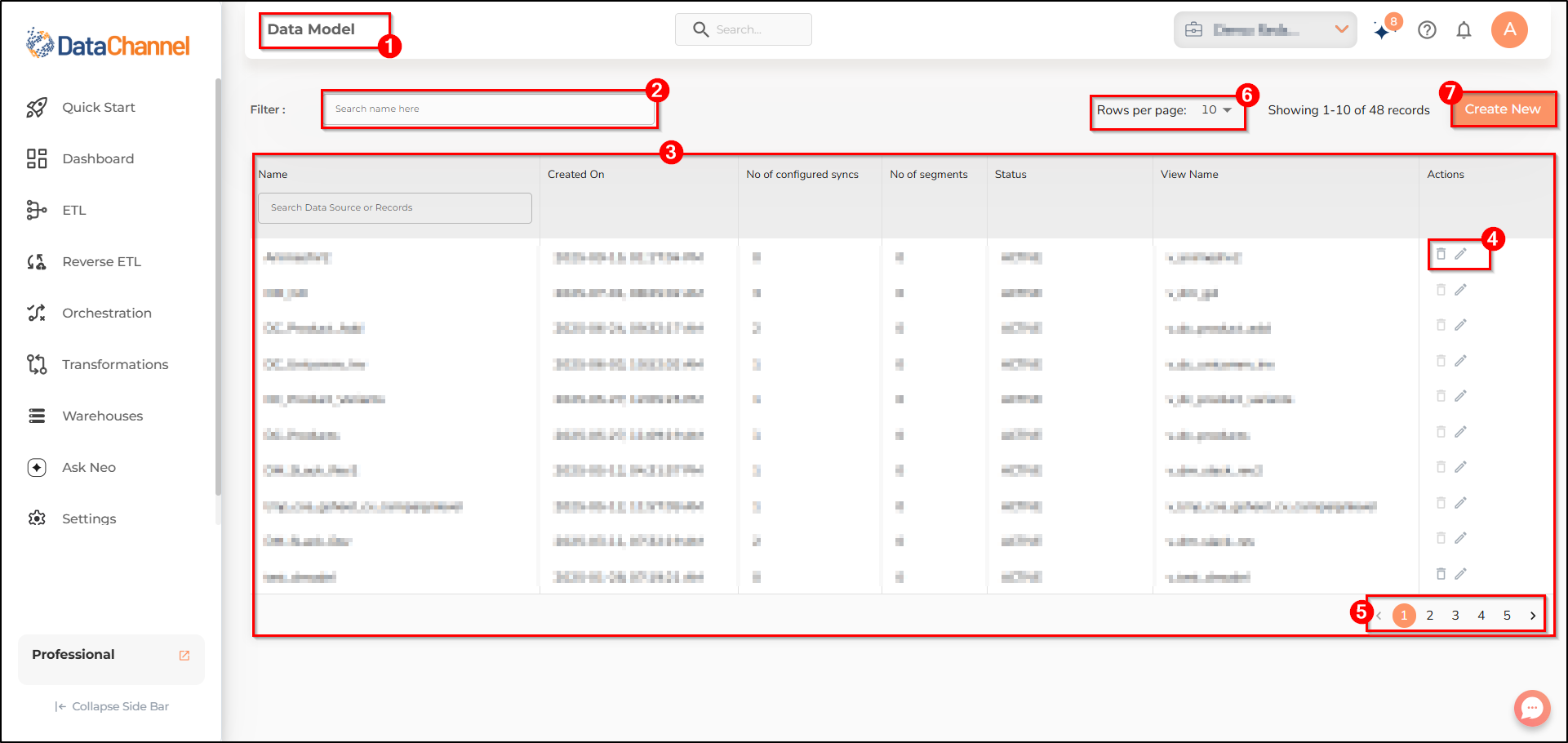This screenshot has width=1568, height=743.
Task: Delete the sixth data model row
Action: [x=1441, y=432]
